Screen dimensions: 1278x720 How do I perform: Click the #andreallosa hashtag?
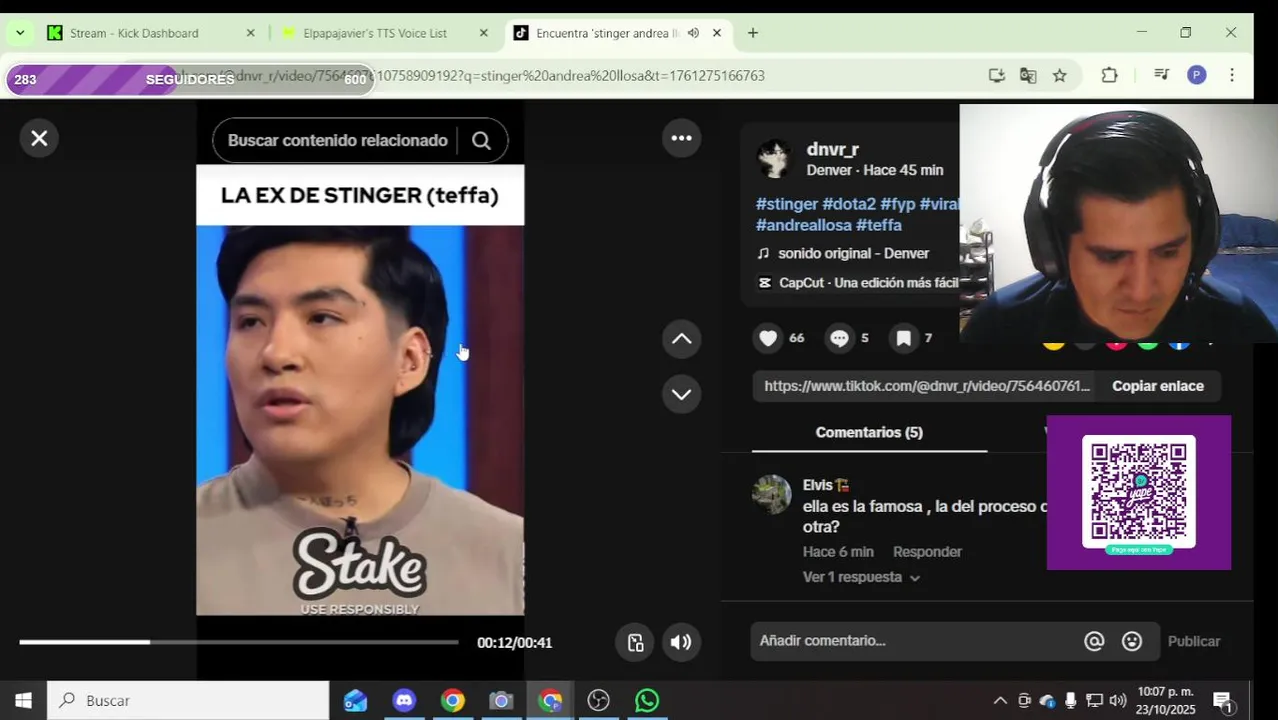(x=803, y=225)
